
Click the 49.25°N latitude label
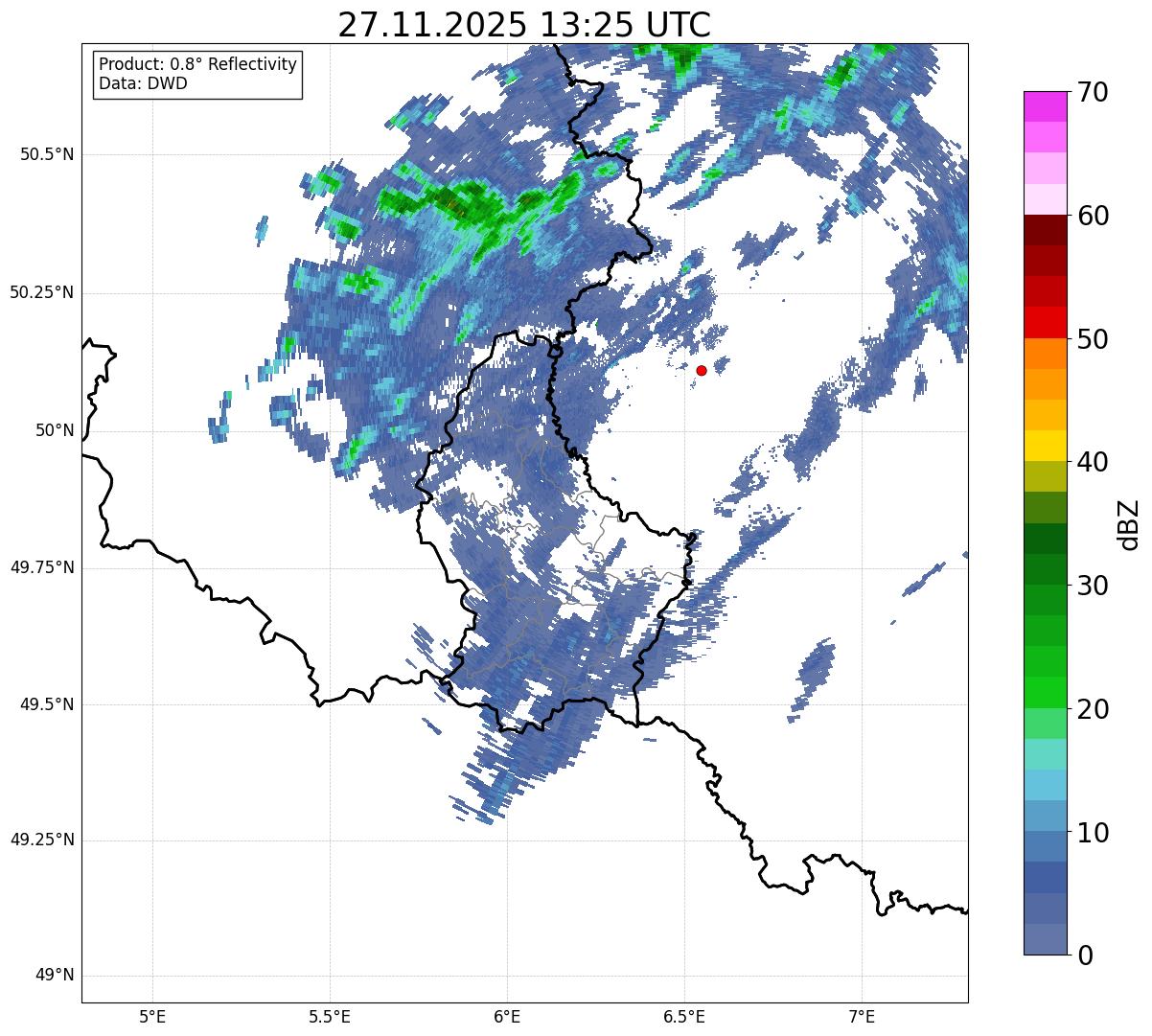[42, 840]
